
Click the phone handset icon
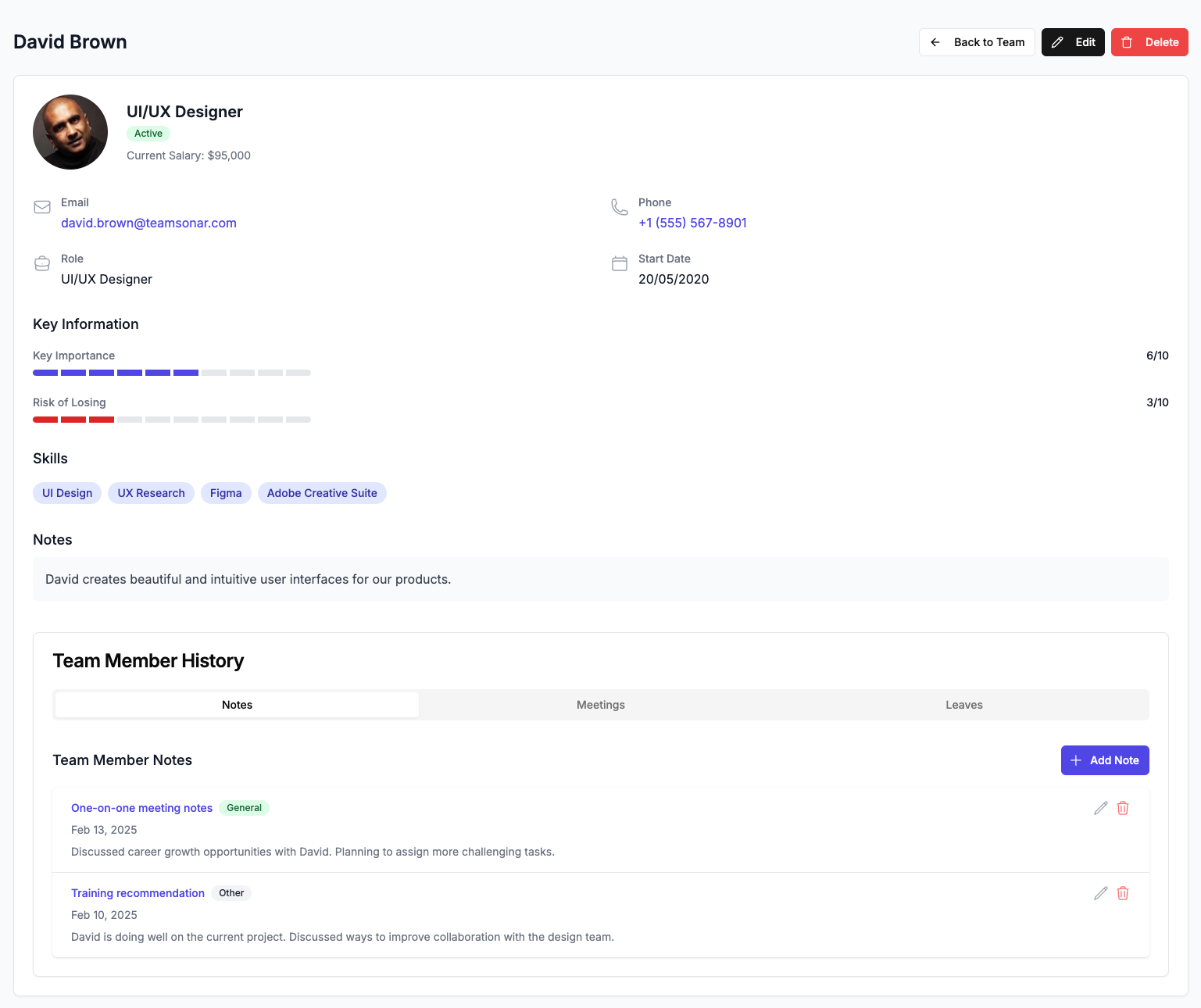620,207
